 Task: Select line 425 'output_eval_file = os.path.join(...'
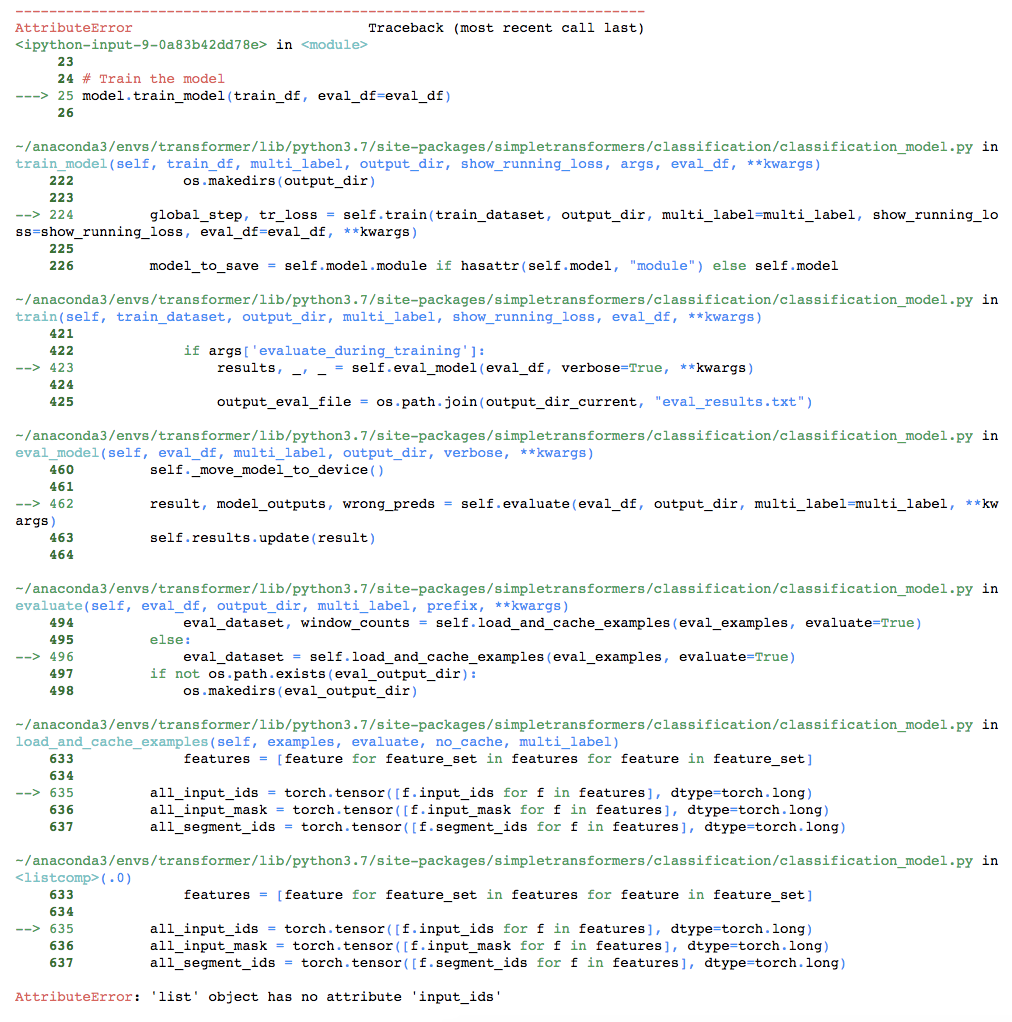515,402
